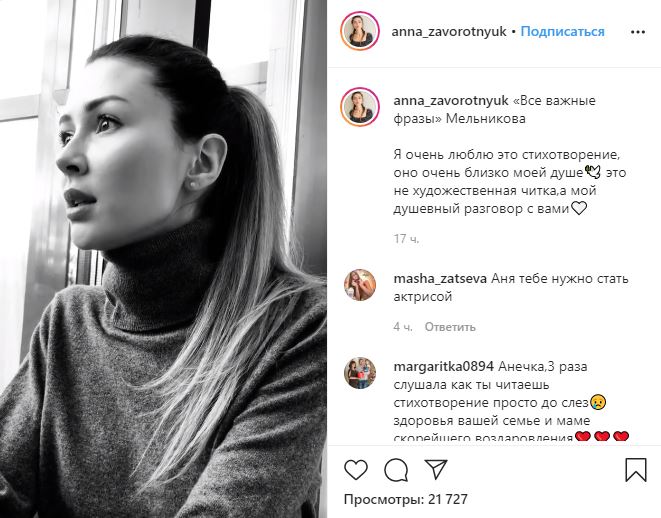Share post via paper plane icon
Viewport: 661px width, 518px height.
(x=435, y=469)
